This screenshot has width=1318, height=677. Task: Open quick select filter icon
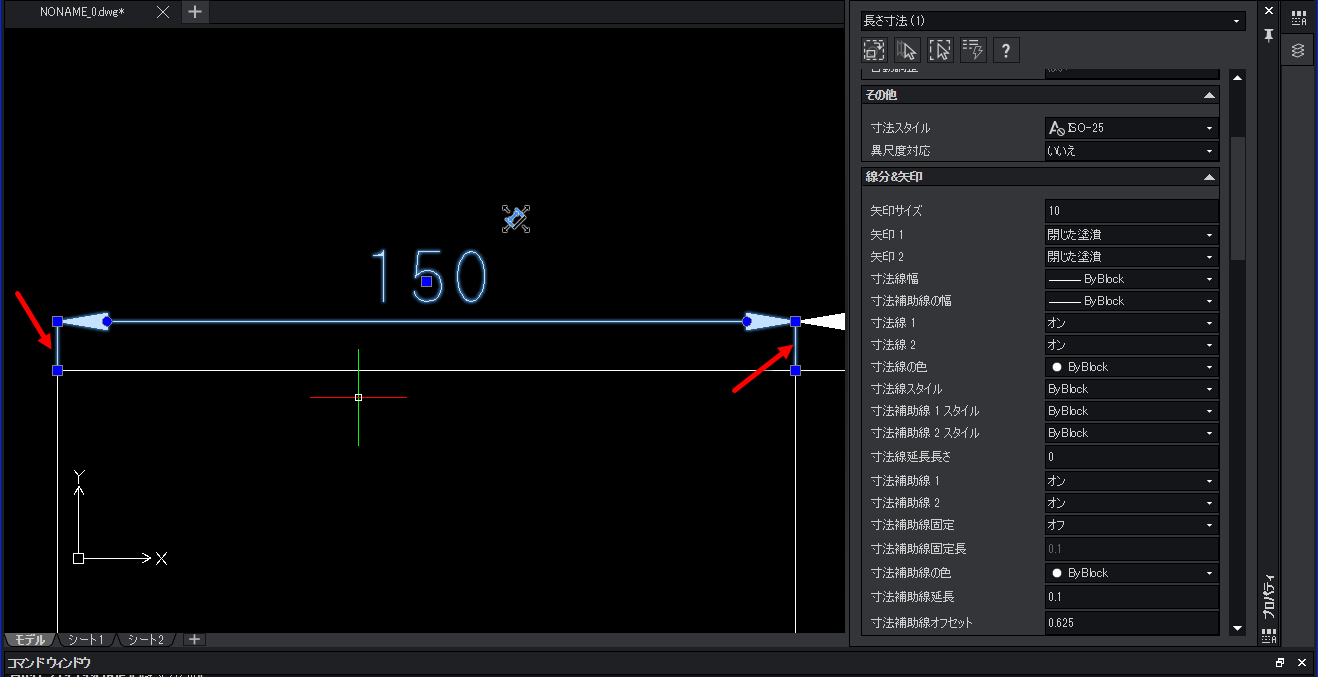click(x=973, y=50)
